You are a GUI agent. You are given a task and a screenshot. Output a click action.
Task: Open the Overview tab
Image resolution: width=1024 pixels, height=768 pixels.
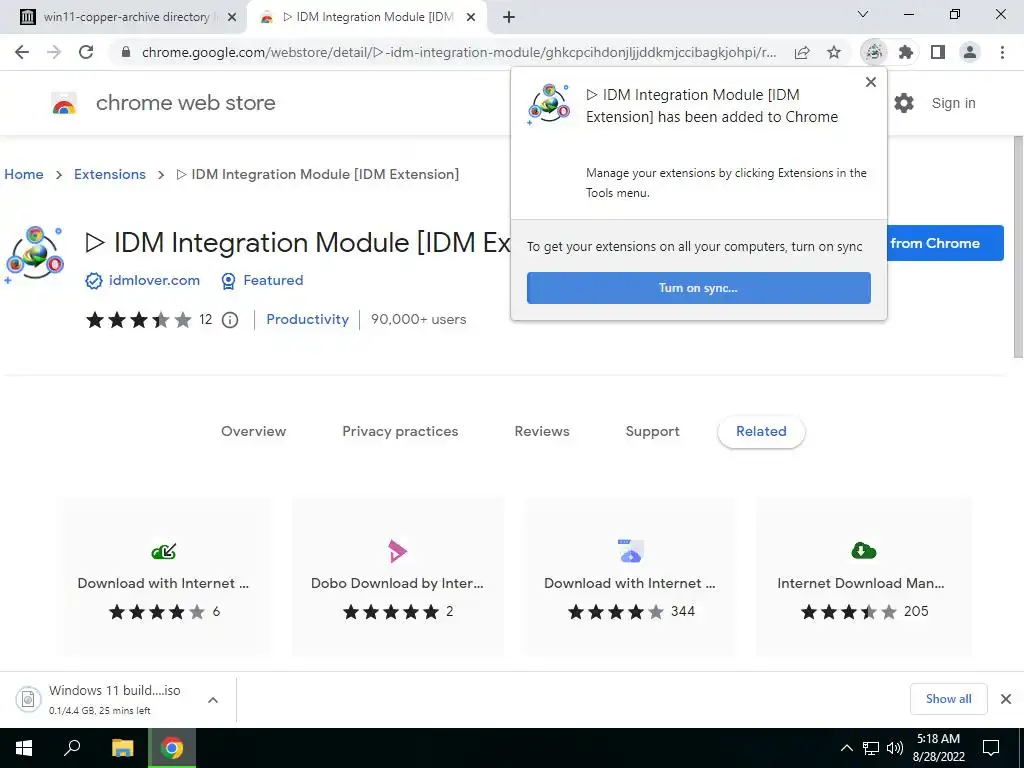[x=253, y=432]
